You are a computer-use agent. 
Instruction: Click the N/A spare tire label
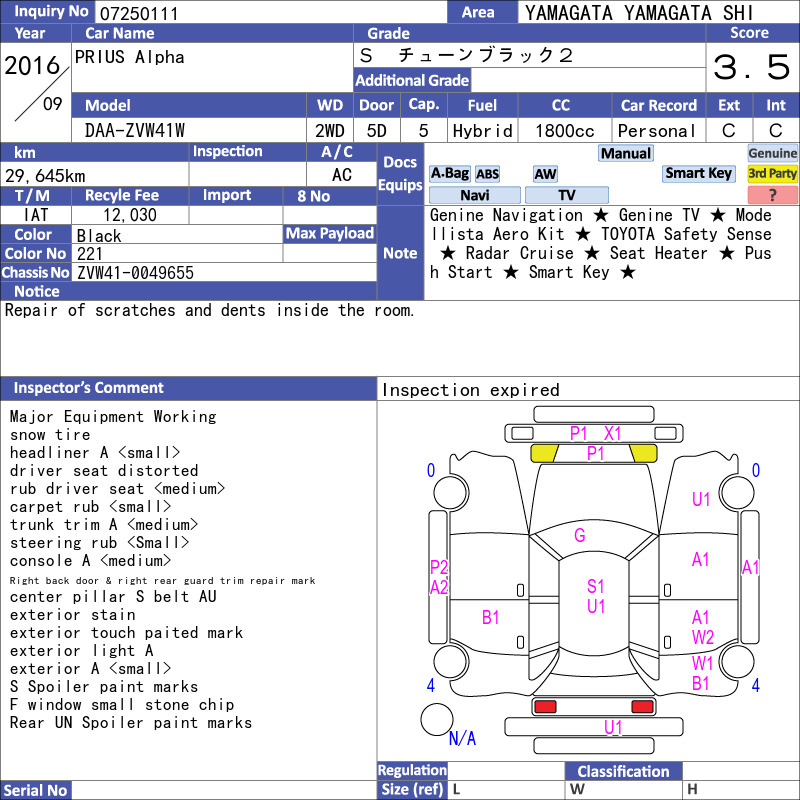tap(462, 738)
